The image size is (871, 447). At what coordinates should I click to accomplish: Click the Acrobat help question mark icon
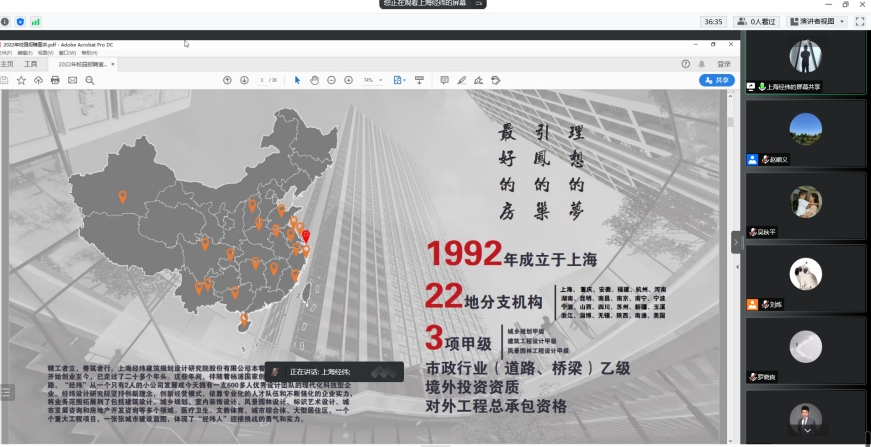tap(685, 64)
